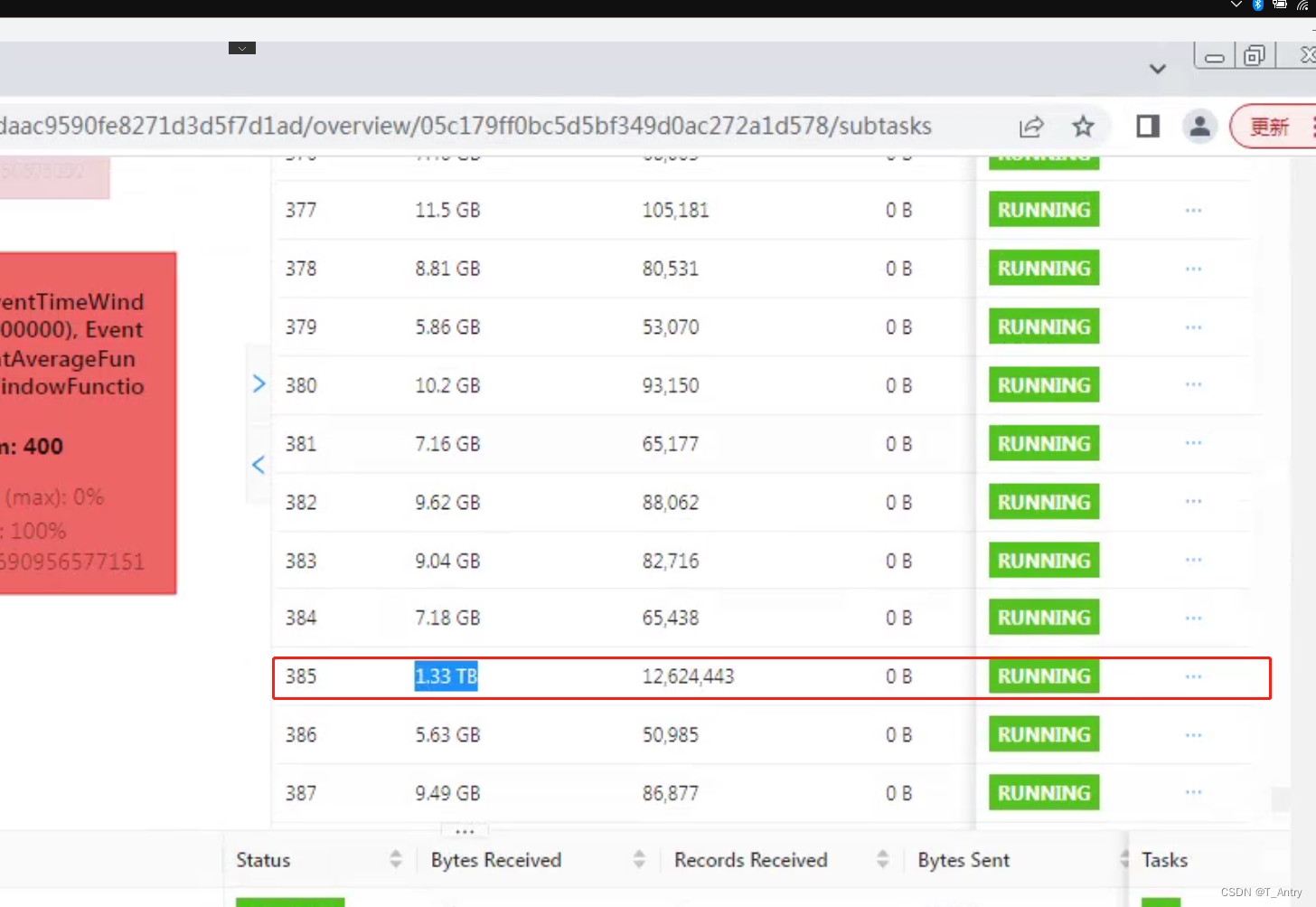Open more actions for subtask 386
Image resolution: width=1316 pixels, height=907 pixels.
coord(1193,735)
